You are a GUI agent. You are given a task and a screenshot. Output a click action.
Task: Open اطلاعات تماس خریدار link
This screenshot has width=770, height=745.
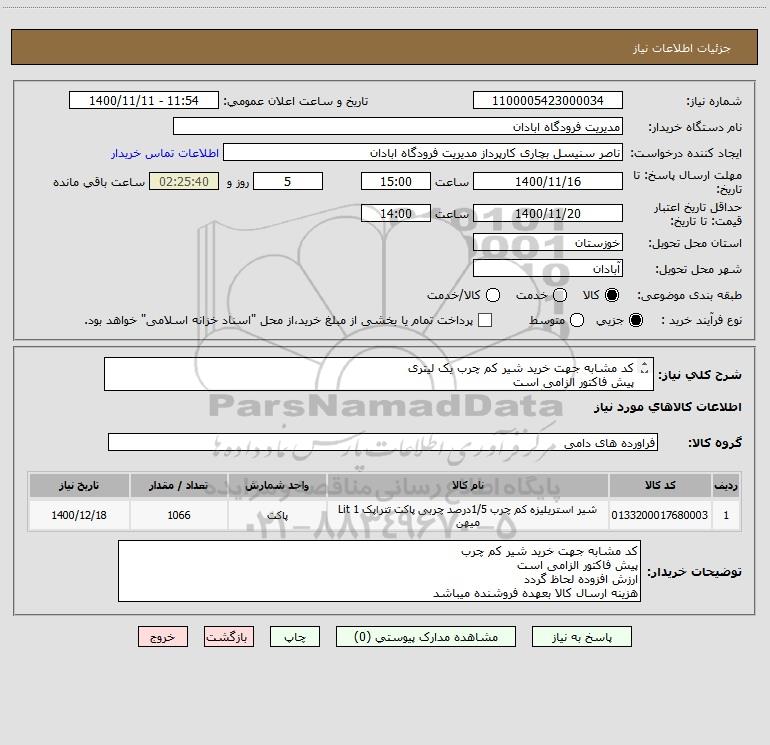[x=165, y=153]
